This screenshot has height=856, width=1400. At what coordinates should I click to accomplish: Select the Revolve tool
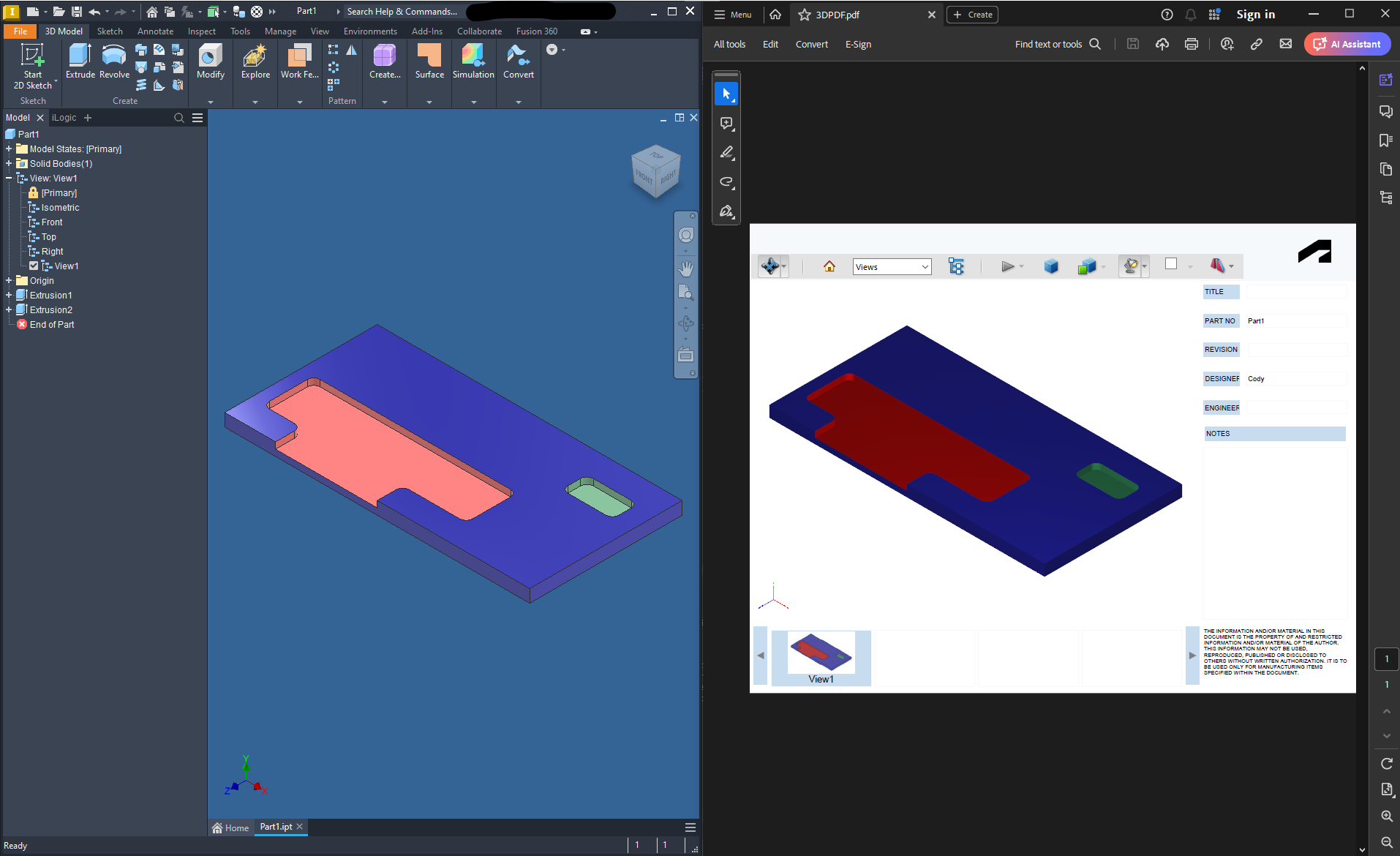114,61
